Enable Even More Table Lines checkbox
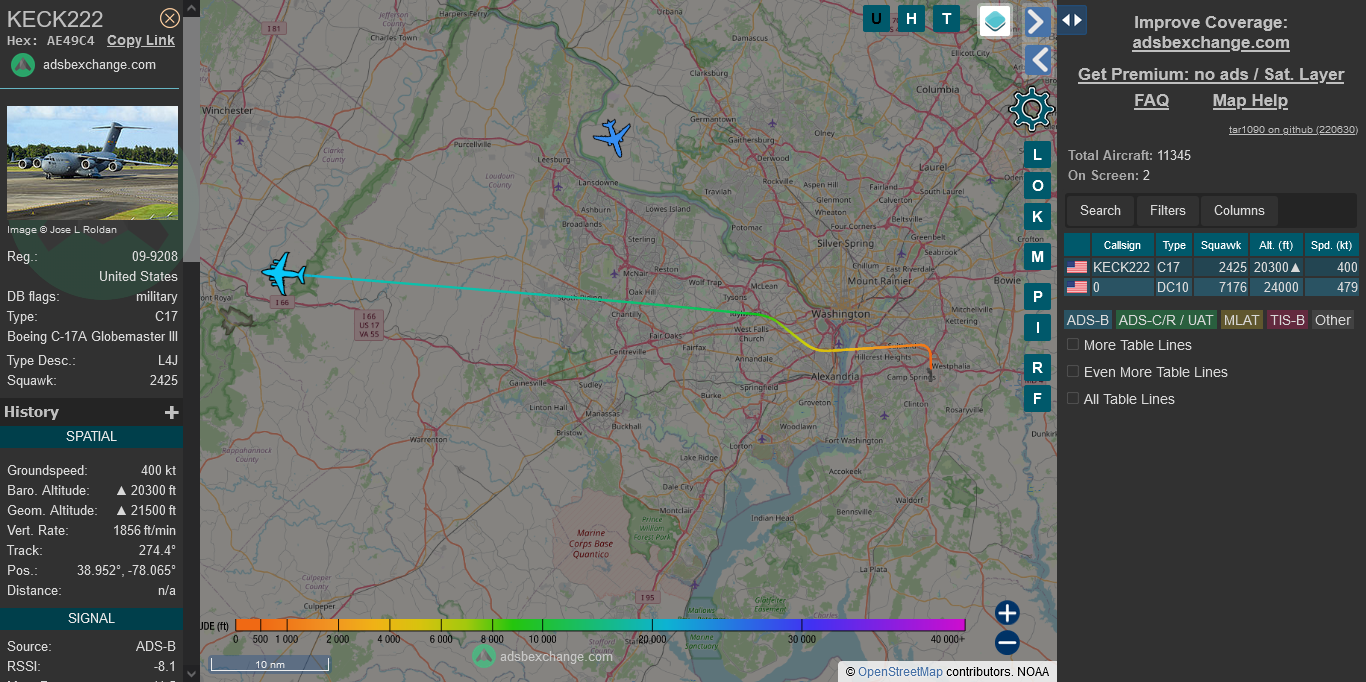This screenshot has height=682, width=1366. coord(1073,371)
